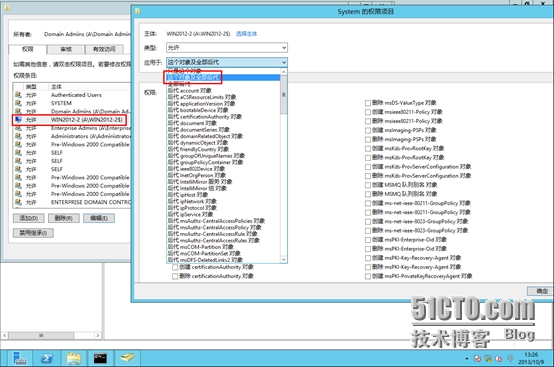This screenshot has height=367, width=554.
Task: Click the user icon on the SYSTEM row
Action: [x=18, y=103]
